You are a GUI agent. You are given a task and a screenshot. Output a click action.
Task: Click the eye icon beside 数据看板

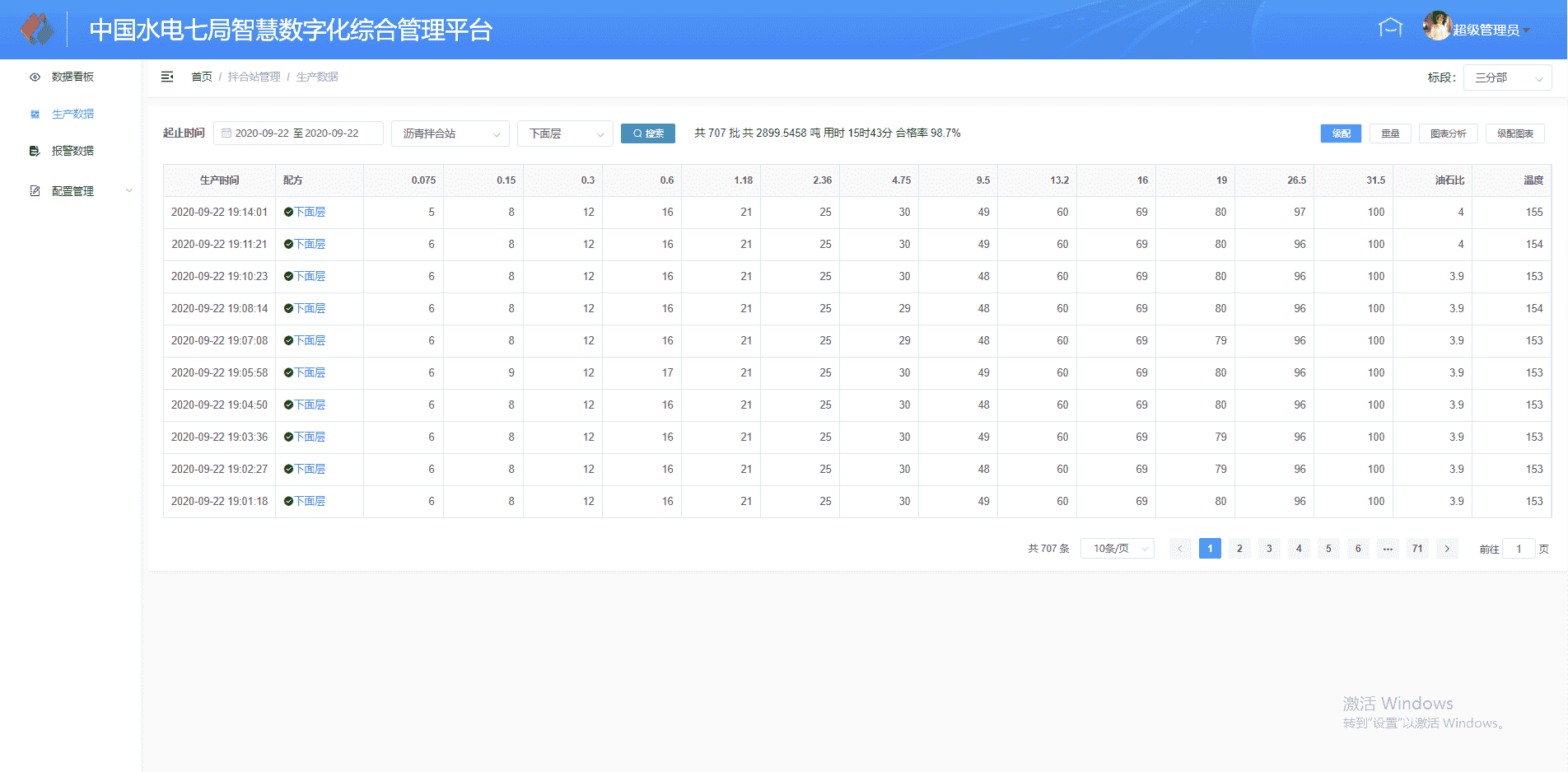35,77
